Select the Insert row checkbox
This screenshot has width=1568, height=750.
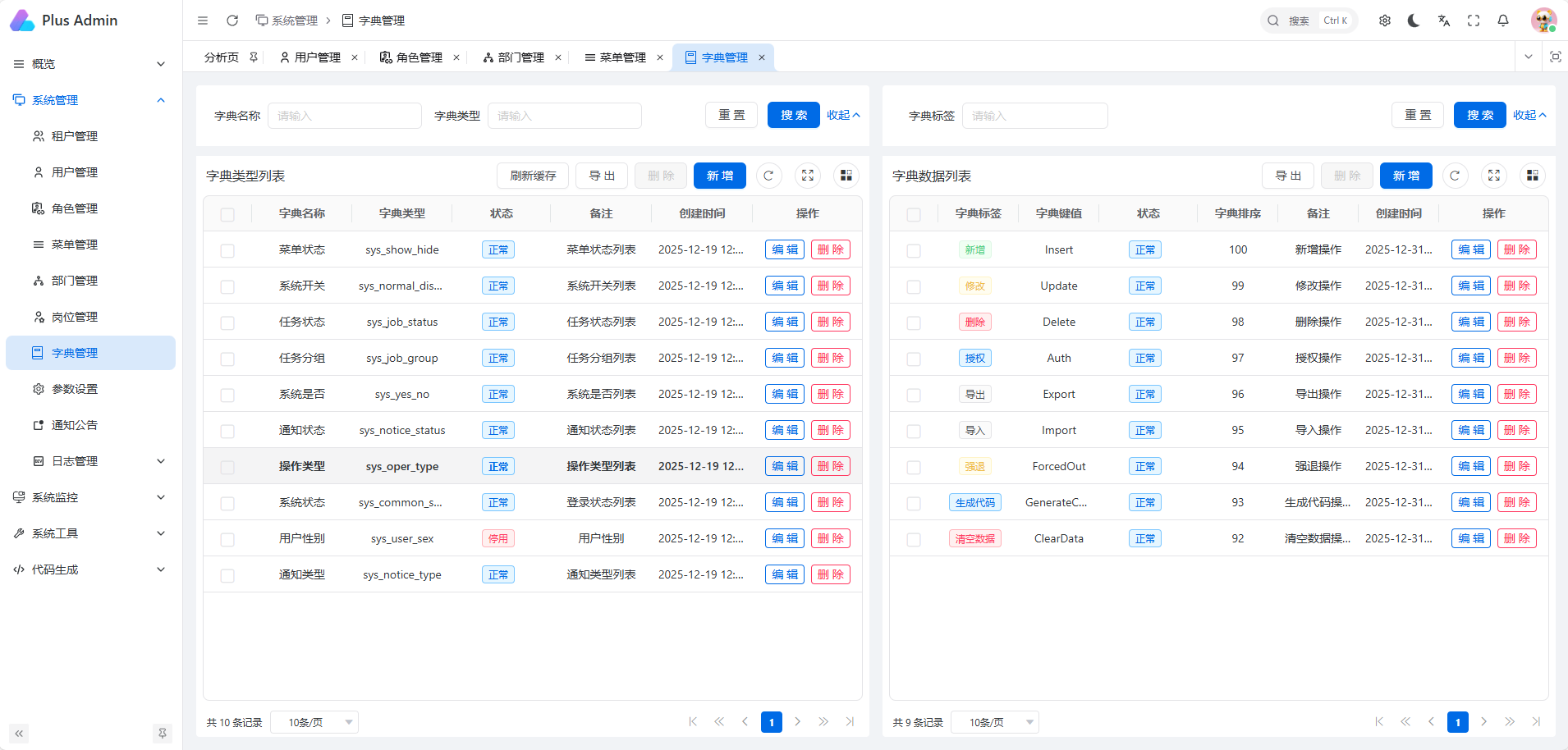pyautogui.click(x=914, y=250)
